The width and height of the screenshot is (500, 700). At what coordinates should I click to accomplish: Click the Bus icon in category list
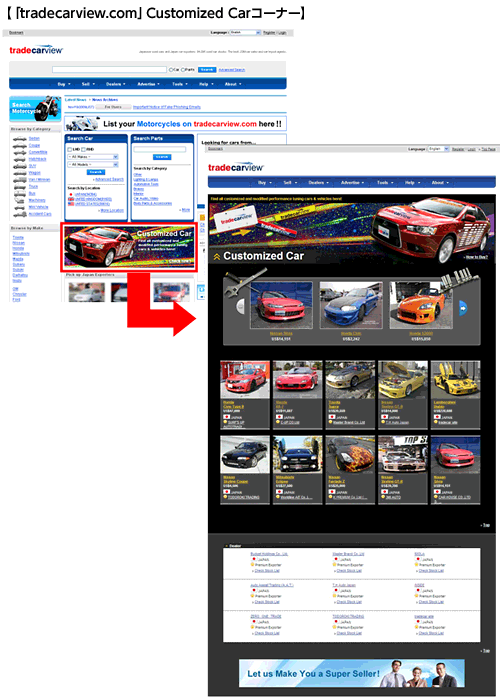[20, 194]
